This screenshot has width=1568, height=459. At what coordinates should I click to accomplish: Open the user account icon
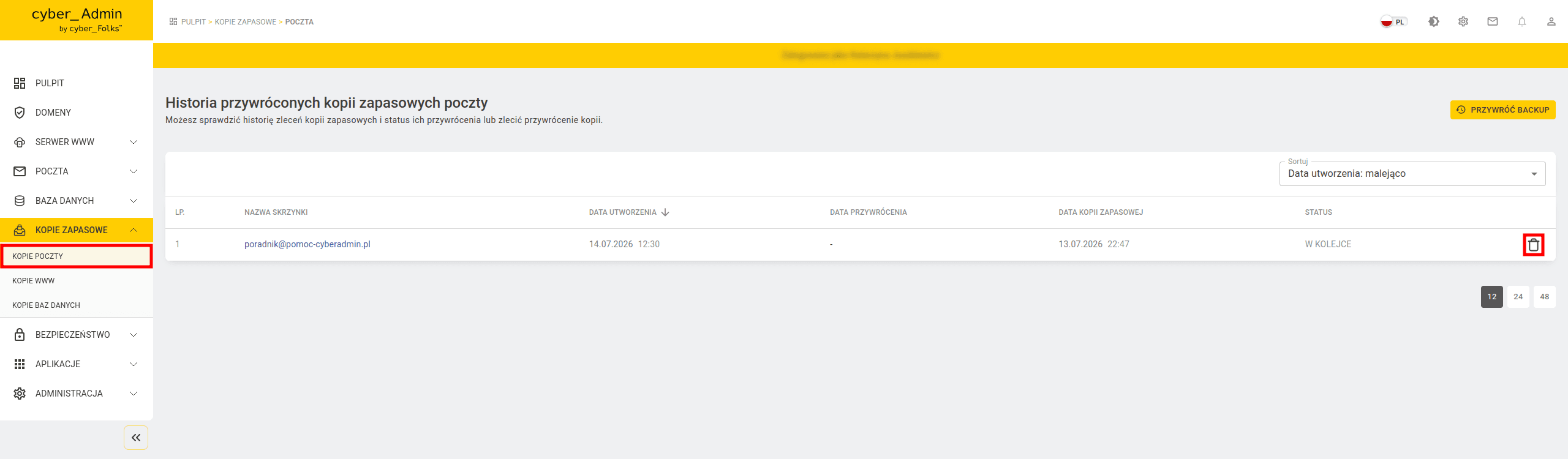1551,21
